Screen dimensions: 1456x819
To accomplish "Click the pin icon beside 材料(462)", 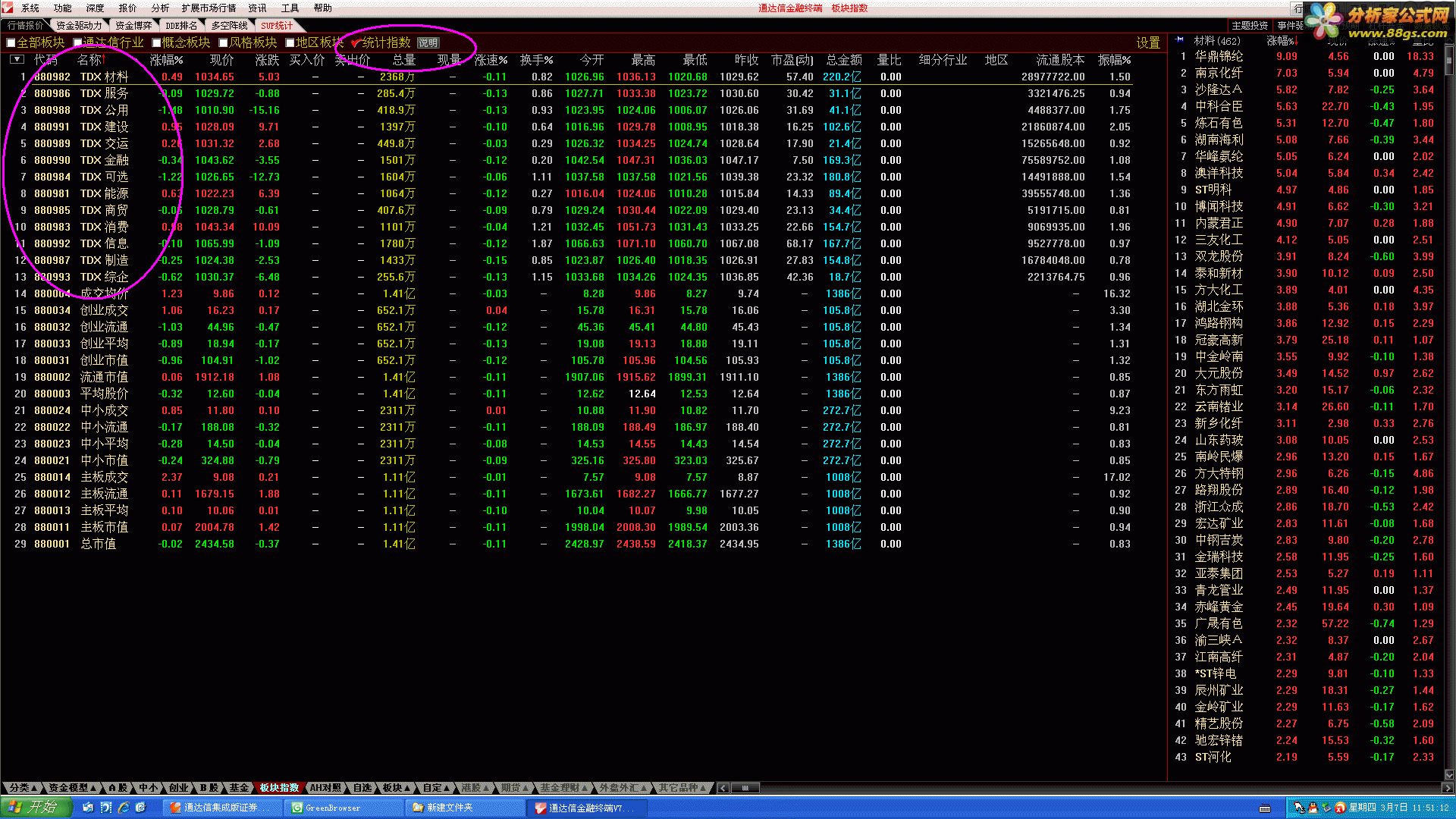I will pyautogui.click(x=1180, y=40).
